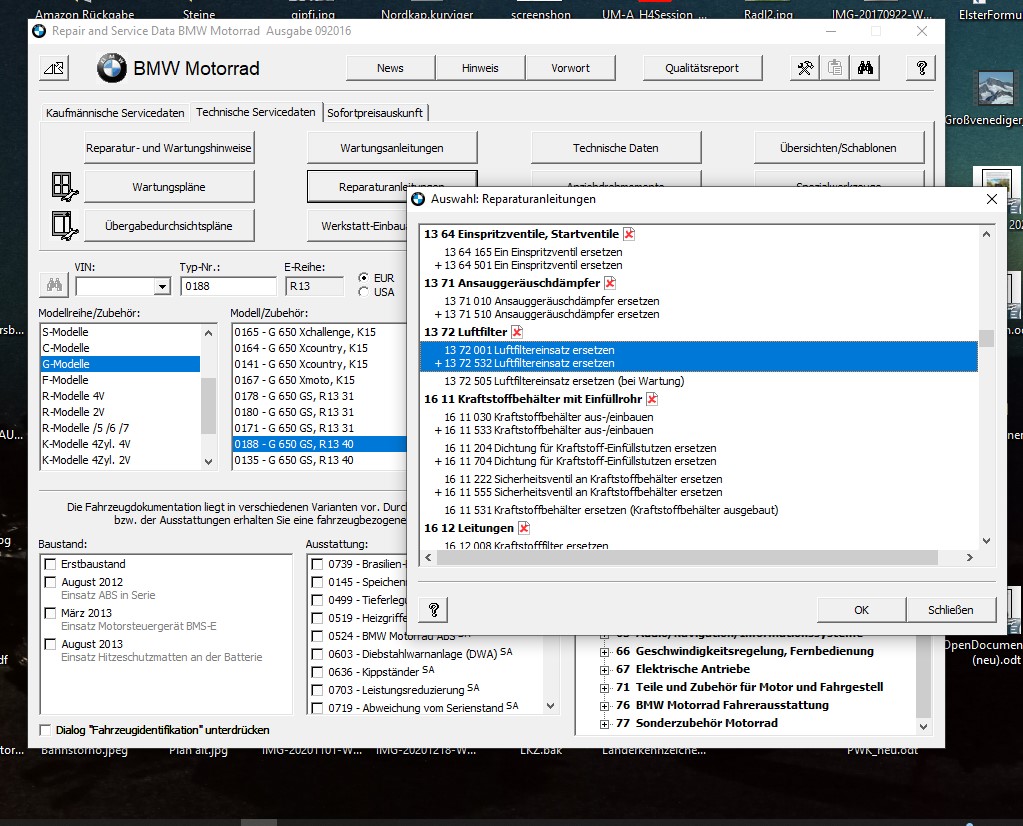
Task: Click Schließen in the Auswahl dialog
Action: pyautogui.click(x=951, y=610)
